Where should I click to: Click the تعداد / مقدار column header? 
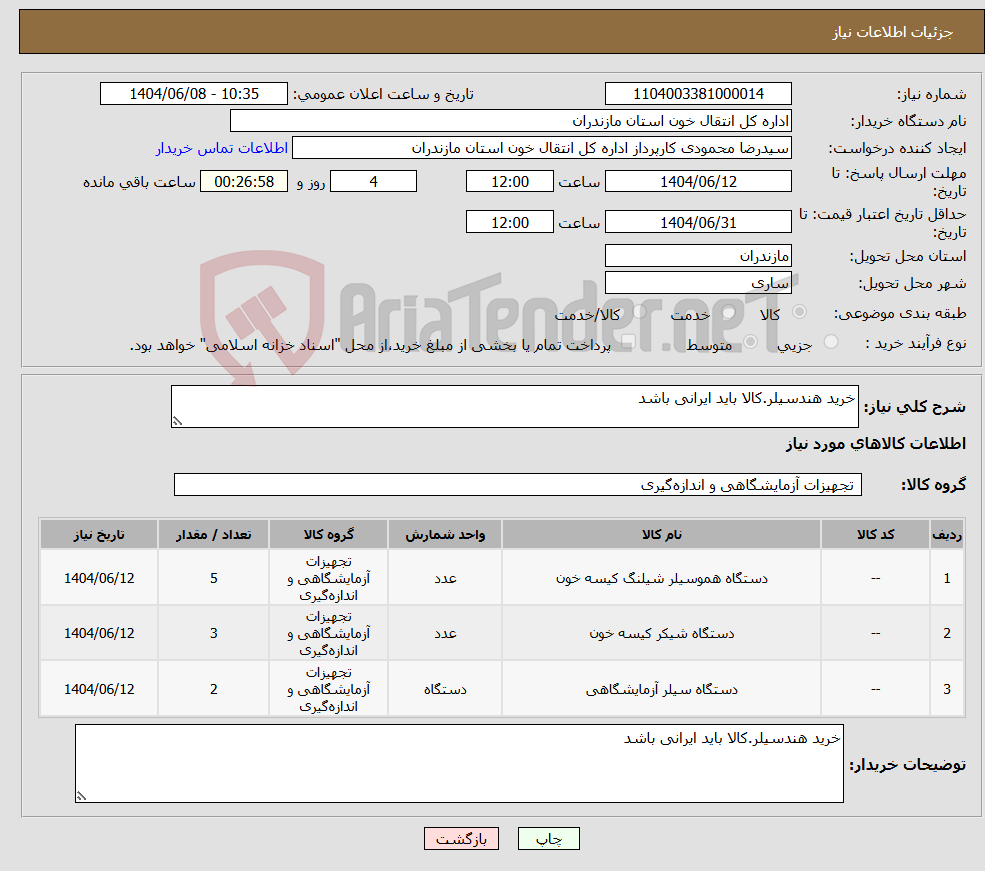tap(214, 534)
